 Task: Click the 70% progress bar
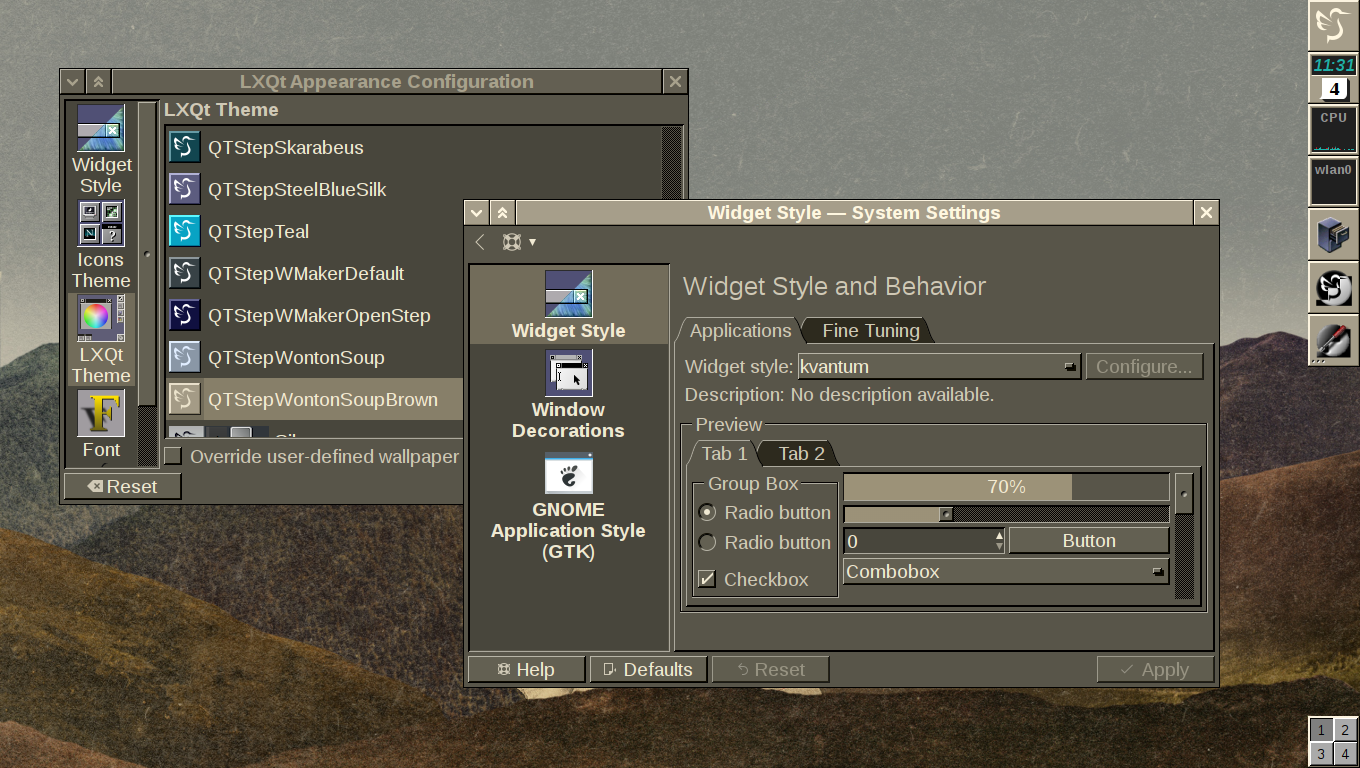(x=1006, y=487)
